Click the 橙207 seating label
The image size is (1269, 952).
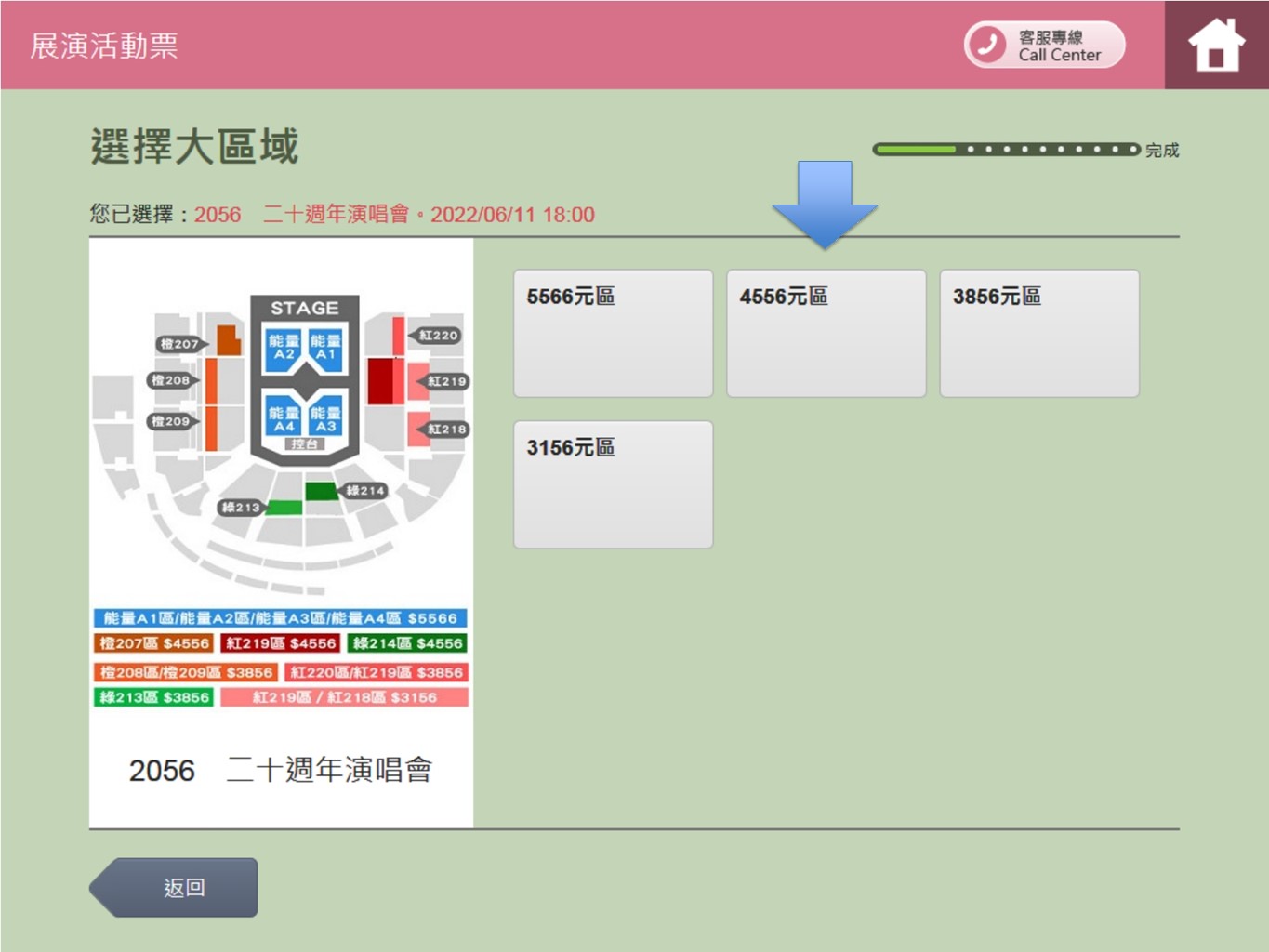click(179, 344)
